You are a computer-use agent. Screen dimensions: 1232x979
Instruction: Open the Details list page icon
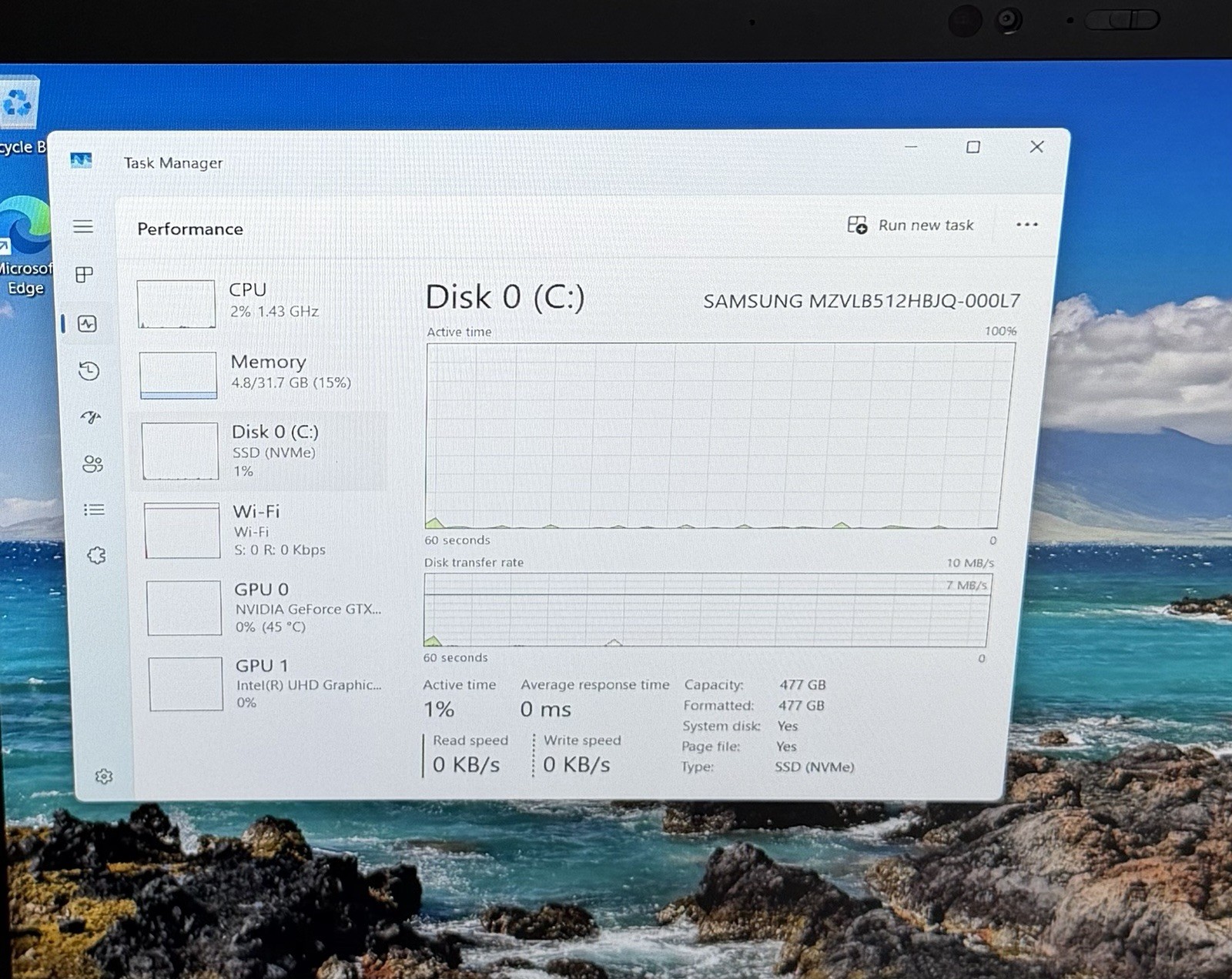click(94, 510)
